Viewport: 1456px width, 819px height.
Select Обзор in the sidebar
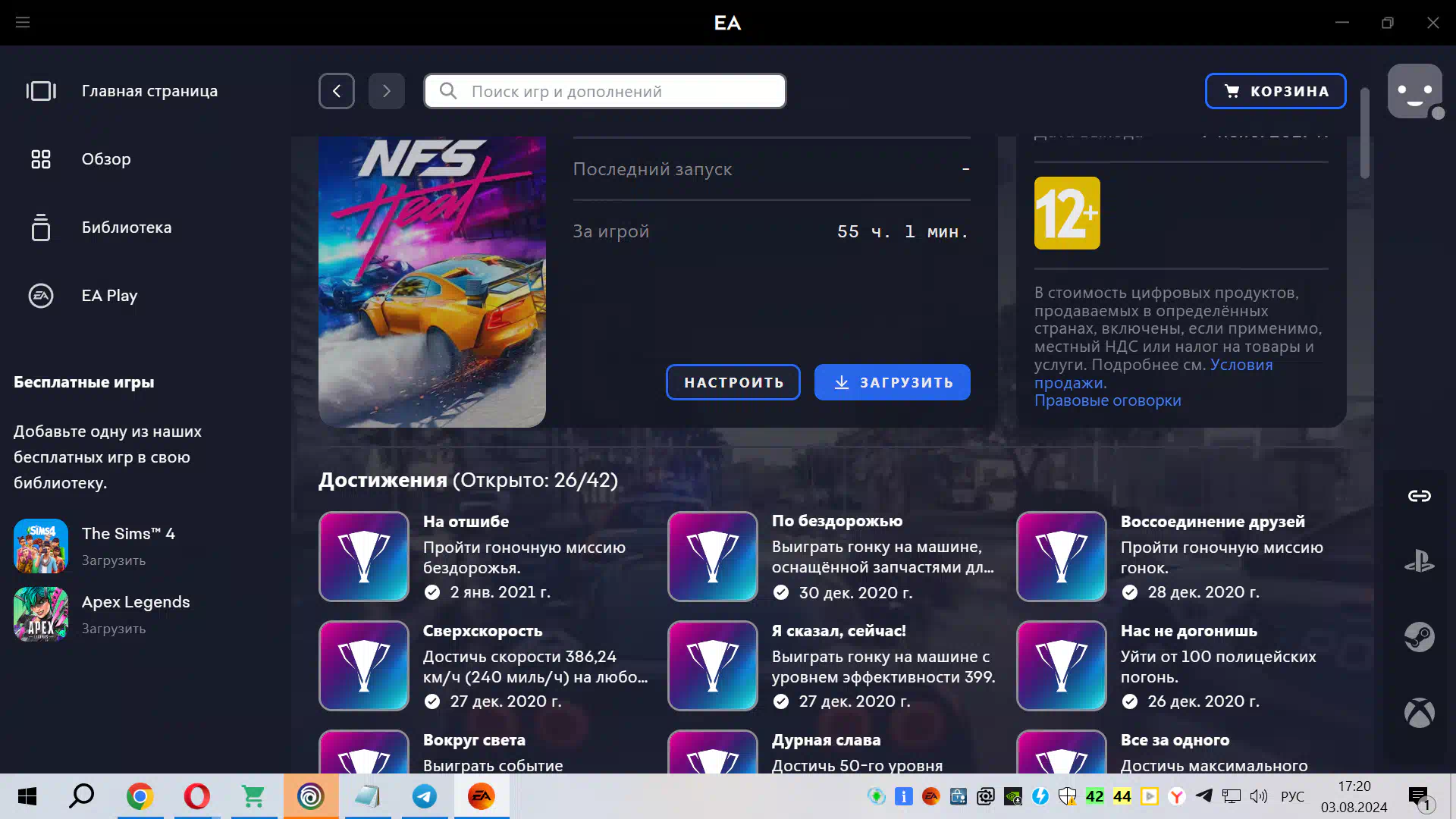tap(106, 159)
